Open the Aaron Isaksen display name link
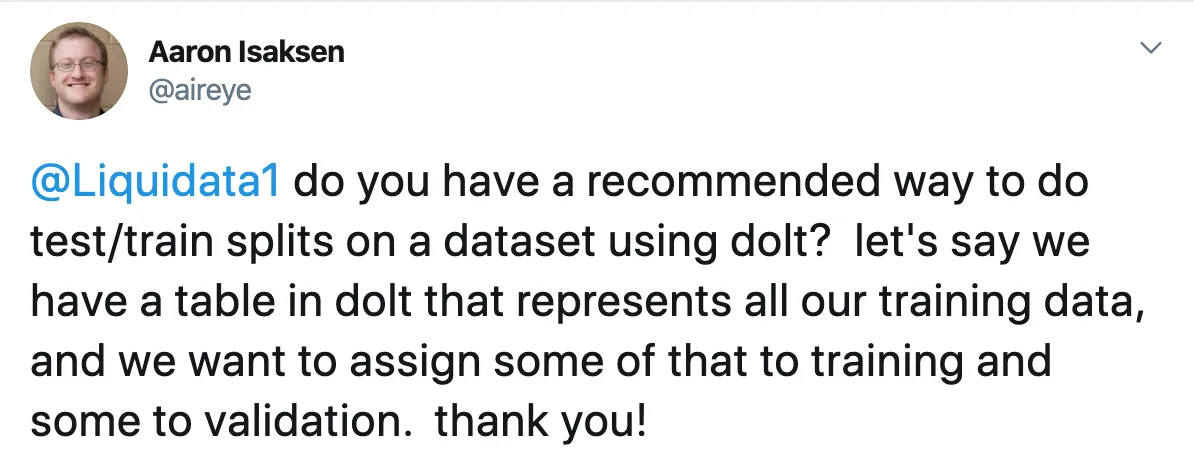The image size is (1194, 468). click(246, 52)
